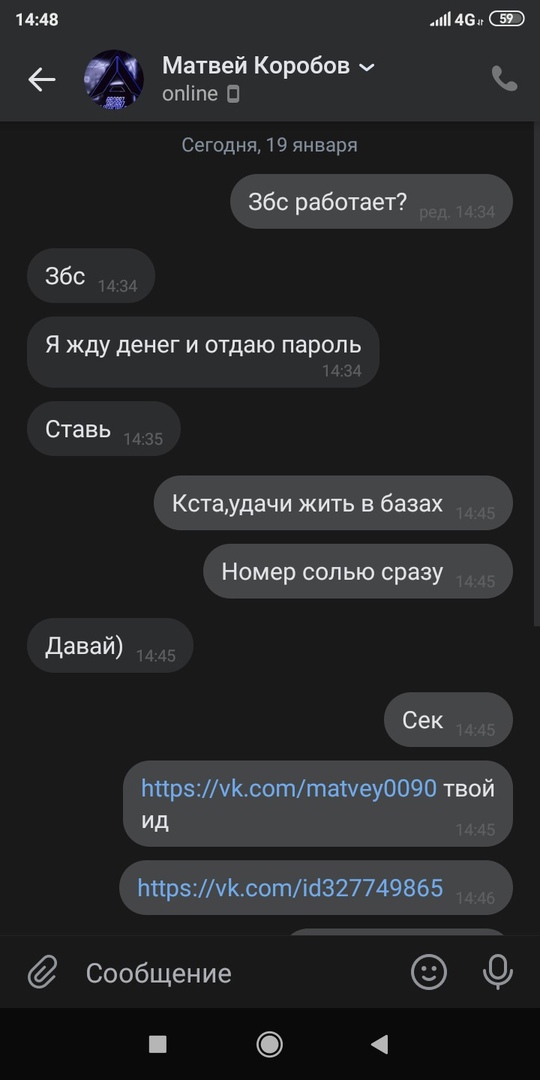
Task: Open the vk.com/matvey0090 link
Action: (289, 788)
